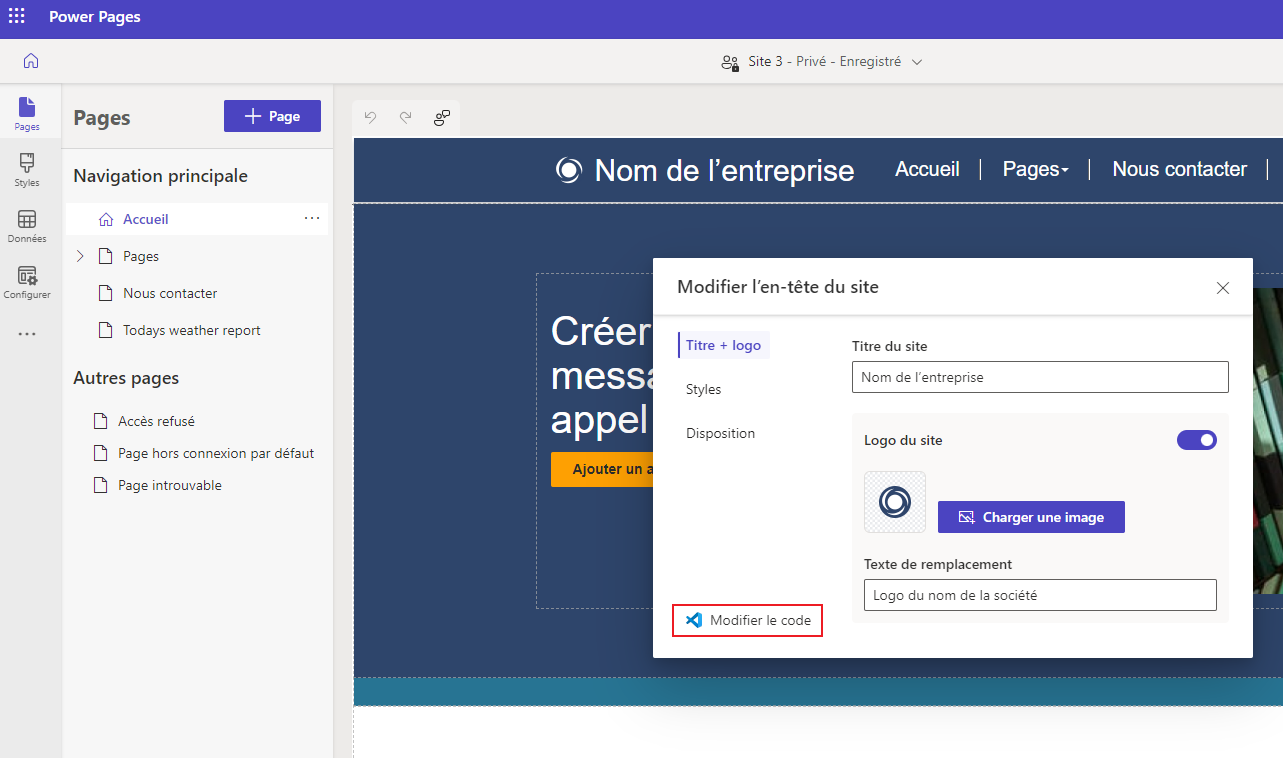The height and width of the screenshot is (758, 1283).
Task: Click inside the Titre du site field
Action: (1040, 377)
